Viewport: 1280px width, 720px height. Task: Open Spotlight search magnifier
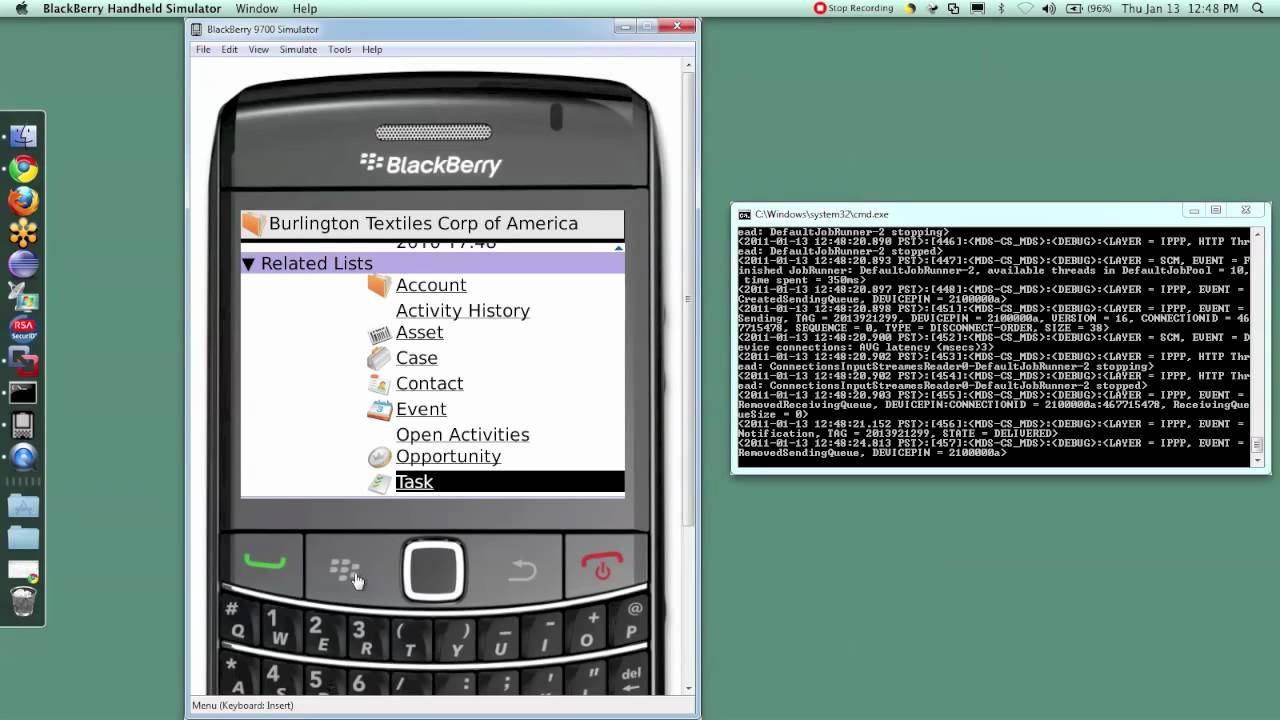[1258, 9]
